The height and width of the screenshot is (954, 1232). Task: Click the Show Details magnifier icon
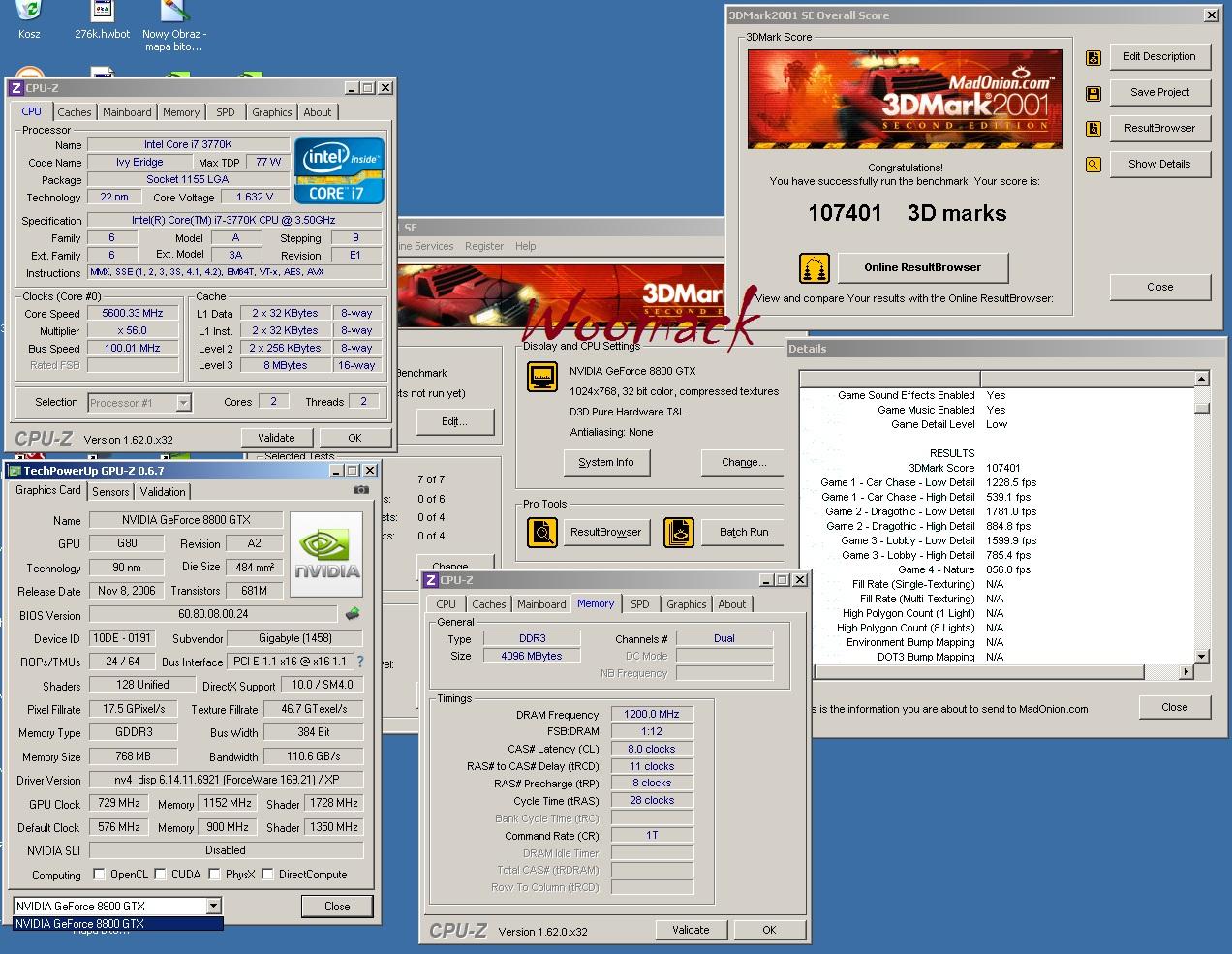(x=1093, y=165)
